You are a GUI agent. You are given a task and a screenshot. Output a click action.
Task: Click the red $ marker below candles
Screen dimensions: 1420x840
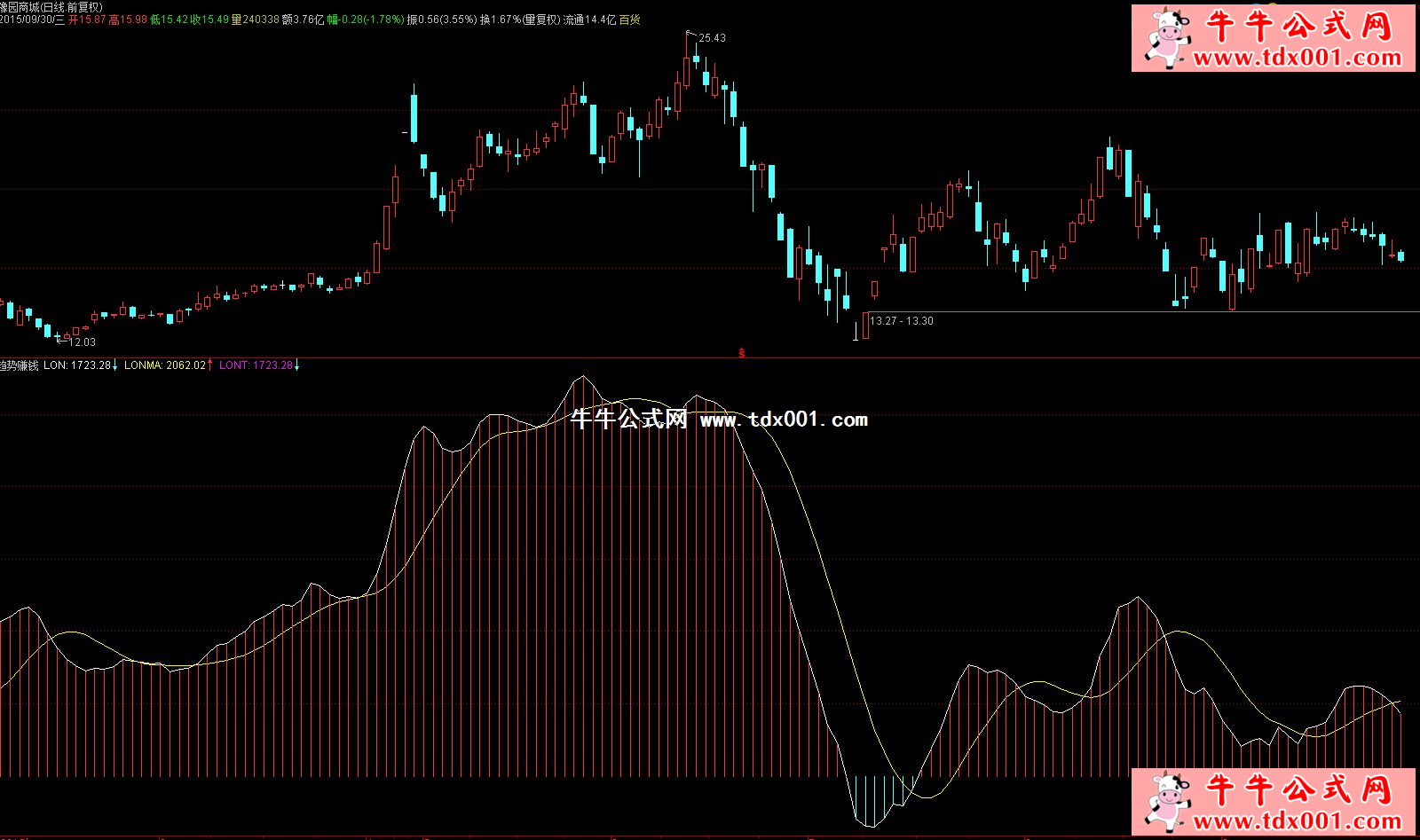coord(742,353)
